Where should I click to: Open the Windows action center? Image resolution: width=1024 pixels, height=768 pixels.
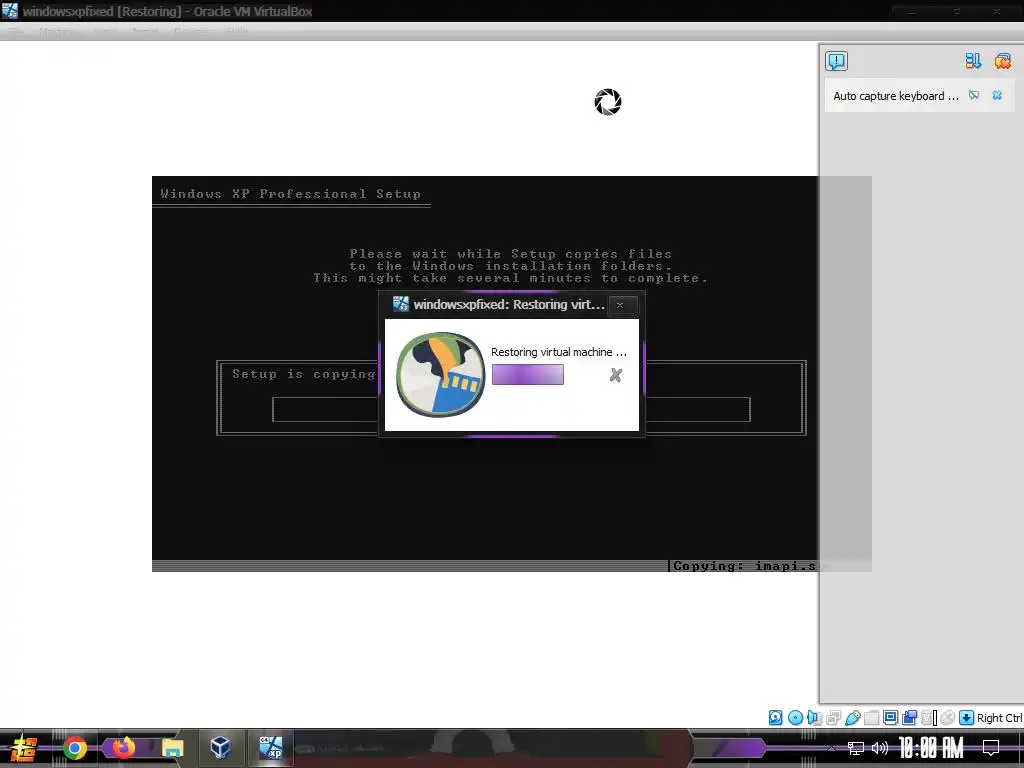(x=991, y=748)
